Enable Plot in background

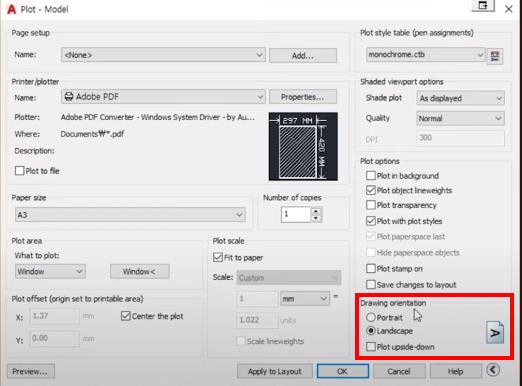click(x=371, y=176)
